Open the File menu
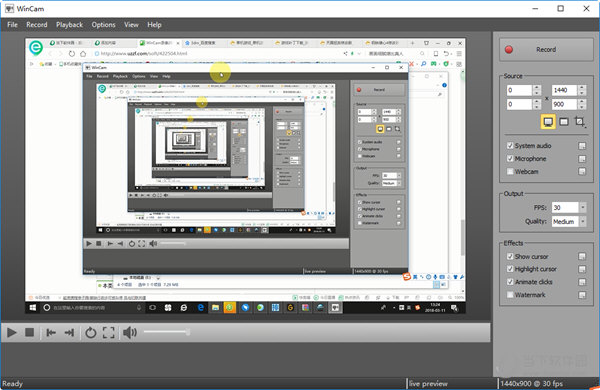The width and height of the screenshot is (600, 390). coord(12,24)
